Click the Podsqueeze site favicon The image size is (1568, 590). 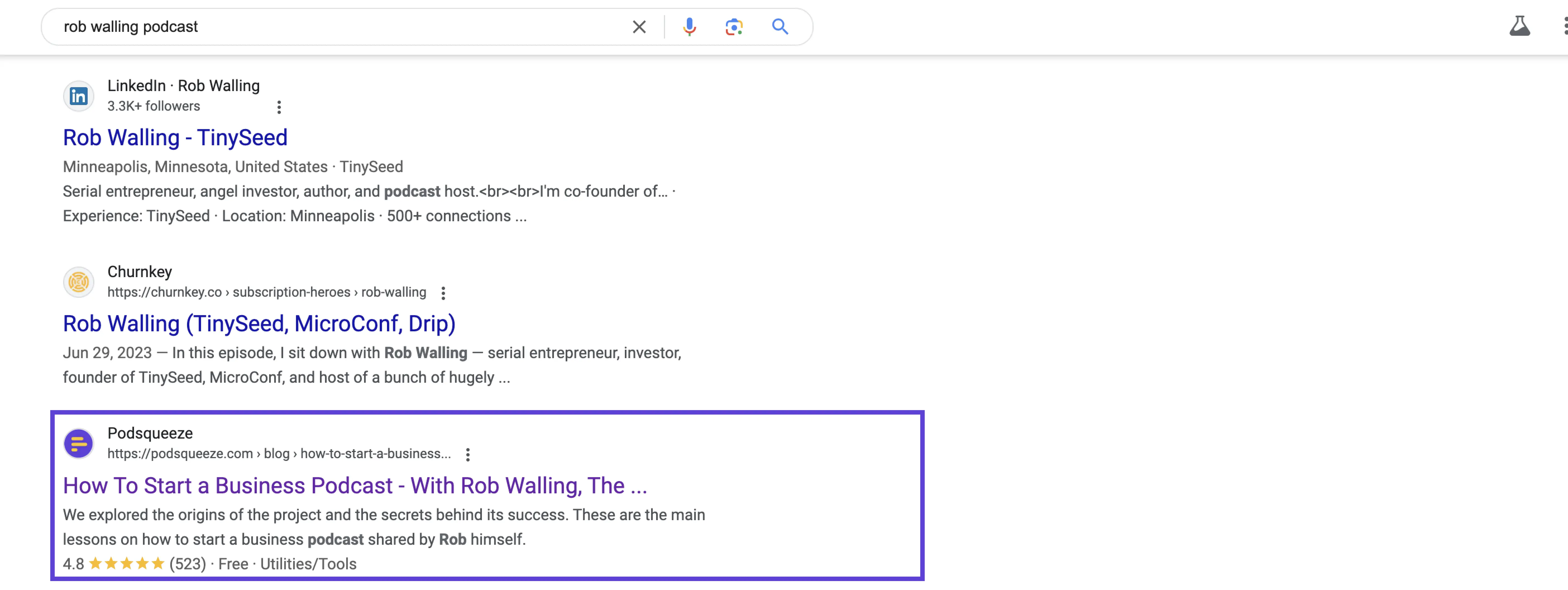(78, 443)
